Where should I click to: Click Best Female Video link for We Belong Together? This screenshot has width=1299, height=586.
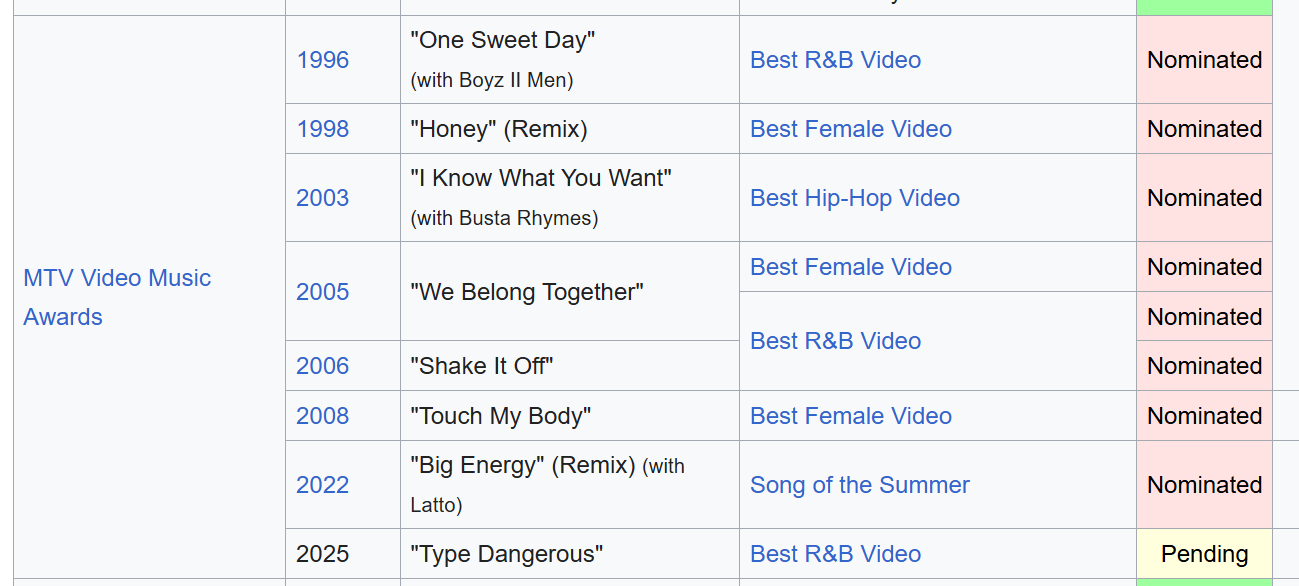tap(850, 267)
